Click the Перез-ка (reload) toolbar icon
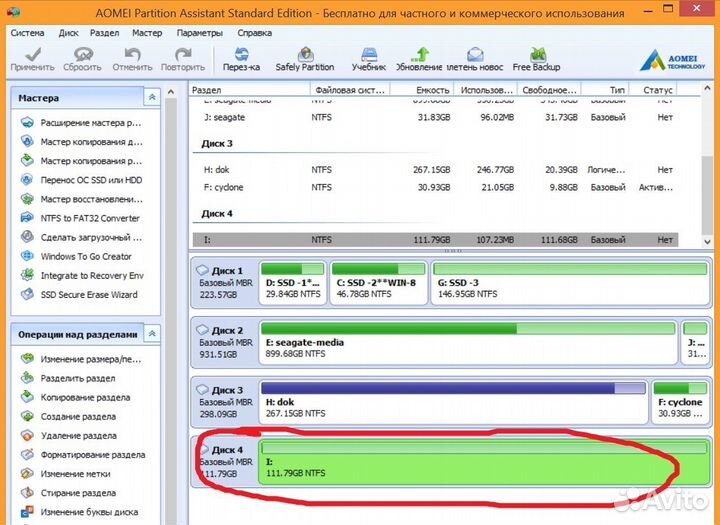 coord(241,54)
